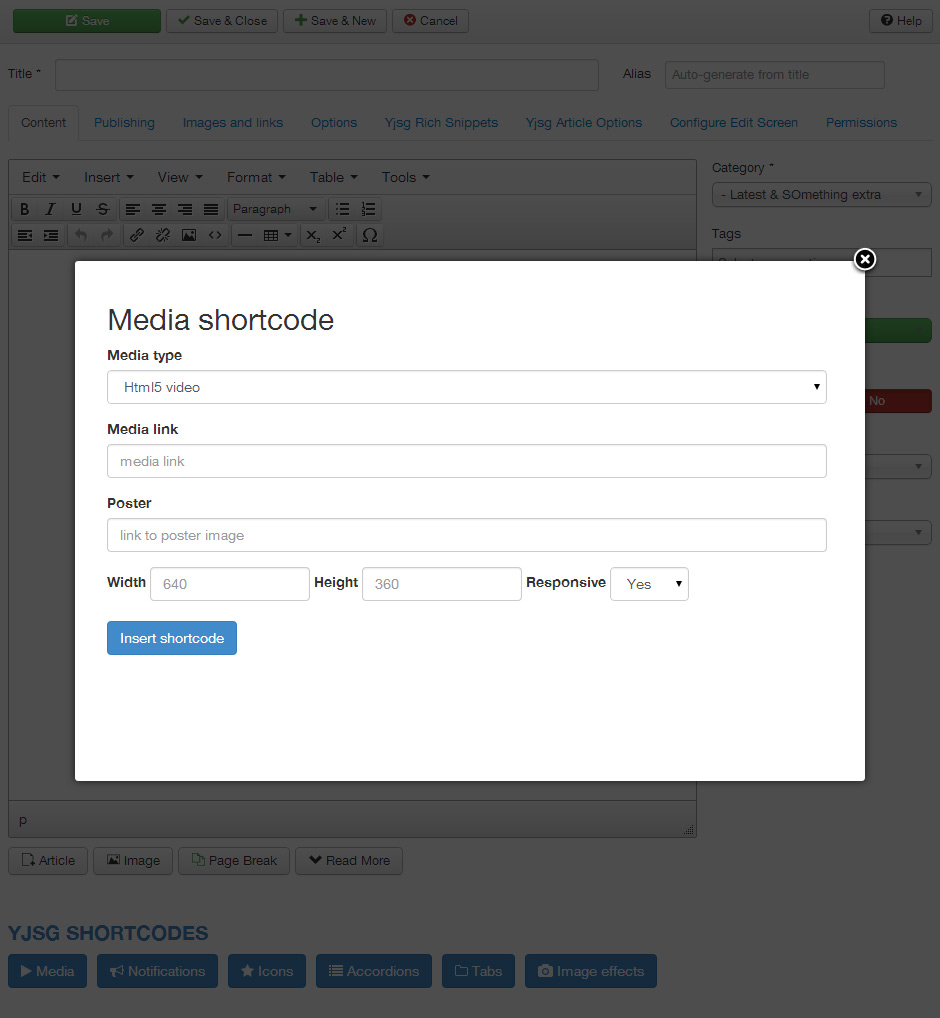Apply italic formatting
The image size is (940, 1018).
pos(50,209)
